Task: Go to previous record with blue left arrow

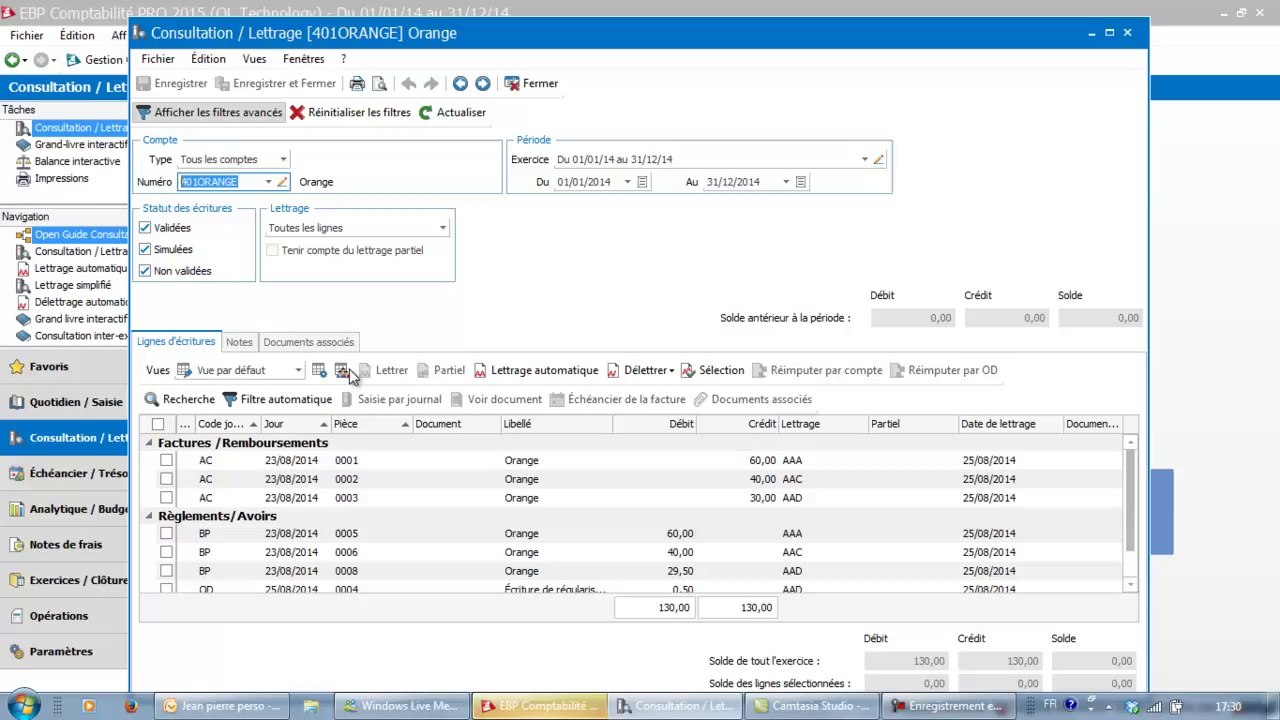Action: point(460,84)
